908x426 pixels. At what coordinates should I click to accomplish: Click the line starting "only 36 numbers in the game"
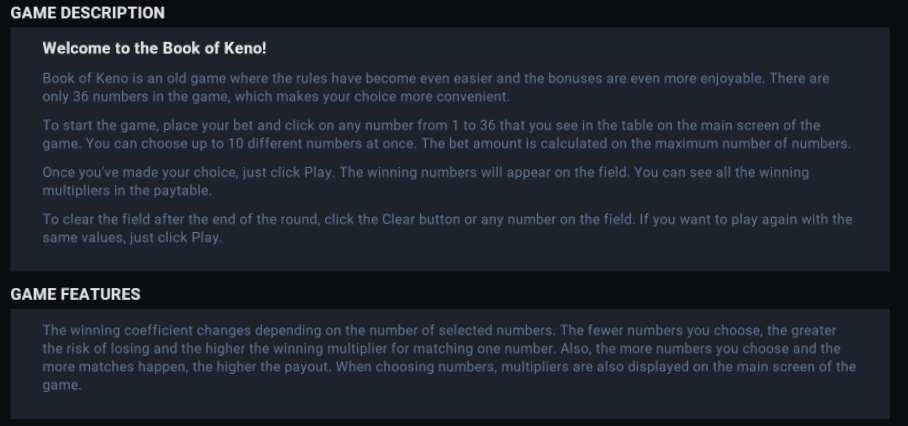(x=276, y=96)
